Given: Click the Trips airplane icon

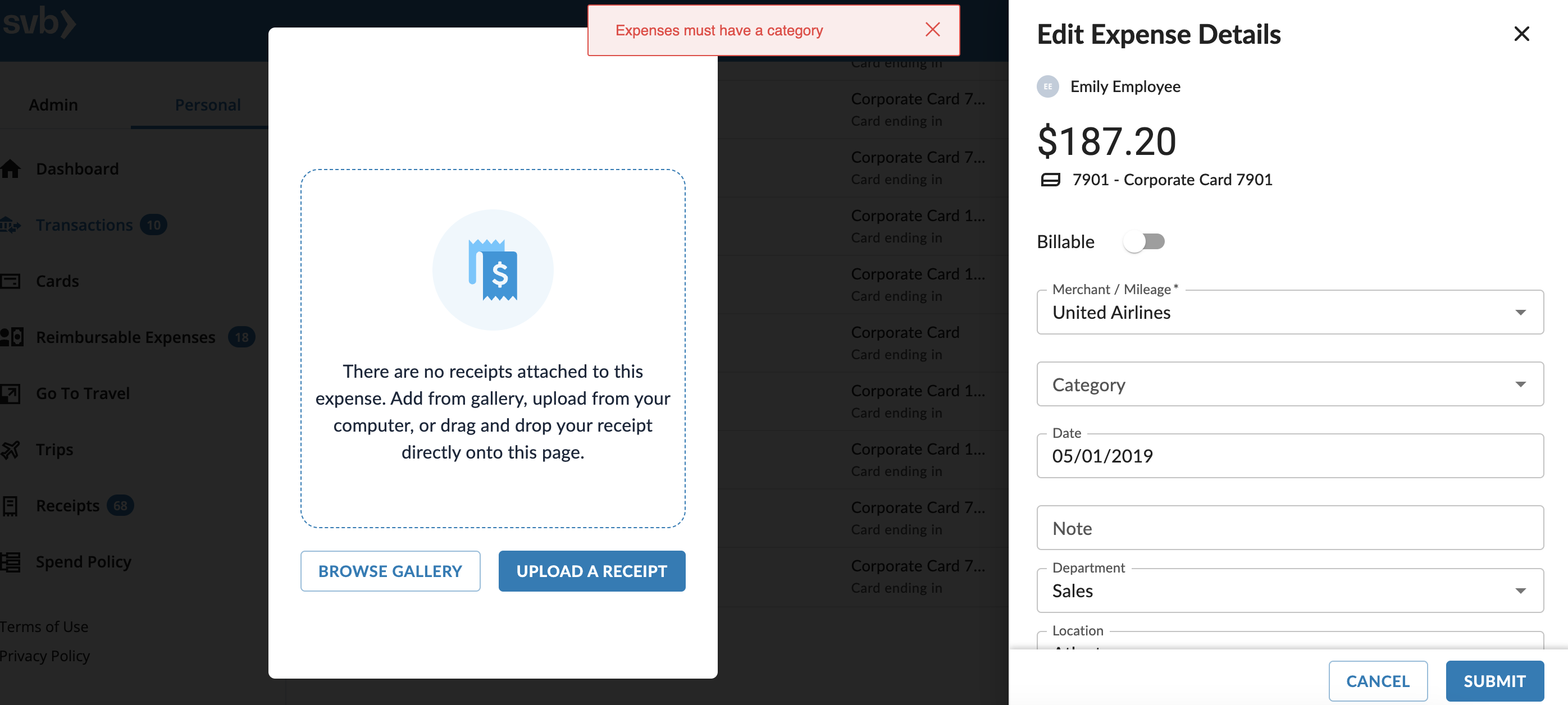Looking at the screenshot, I should coord(10,450).
